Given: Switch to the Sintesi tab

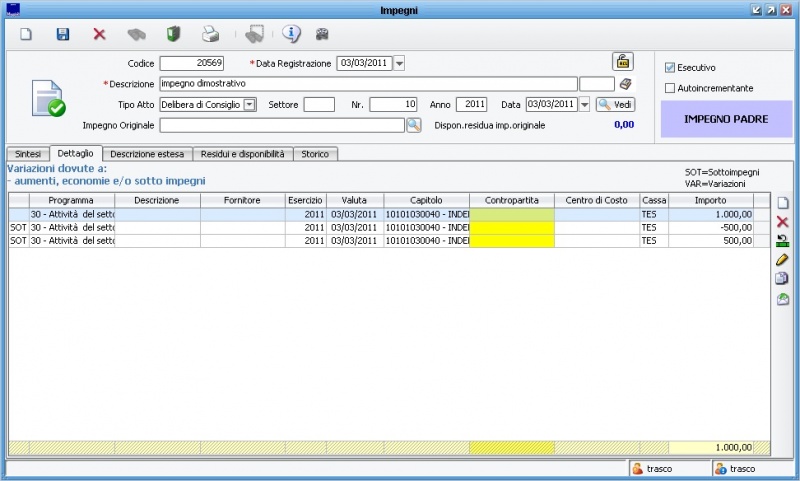Looking at the screenshot, I should click(x=28, y=154).
